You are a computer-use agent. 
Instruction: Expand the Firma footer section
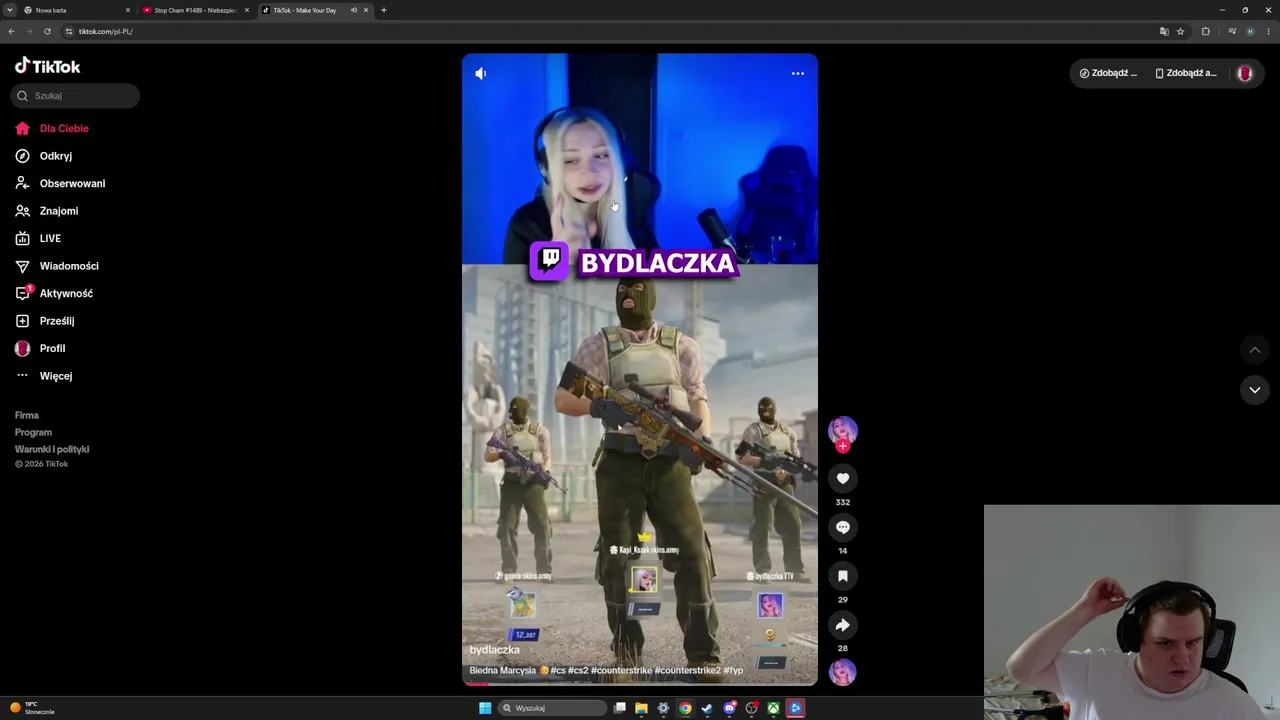[x=27, y=415]
